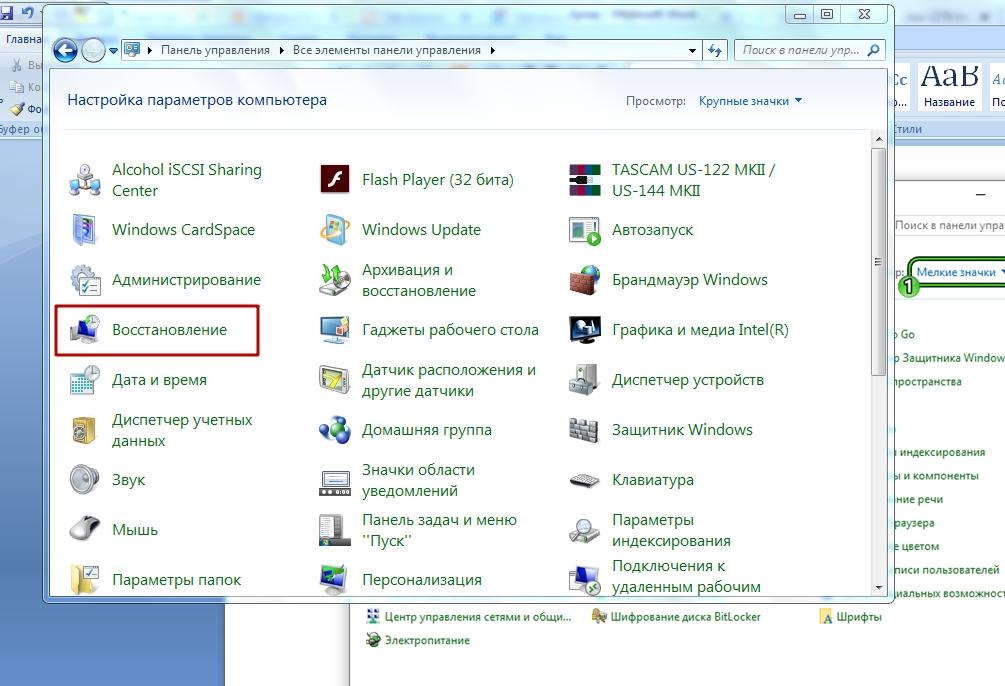
Task: Open Архивация и восстановление icon
Action: click(335, 280)
